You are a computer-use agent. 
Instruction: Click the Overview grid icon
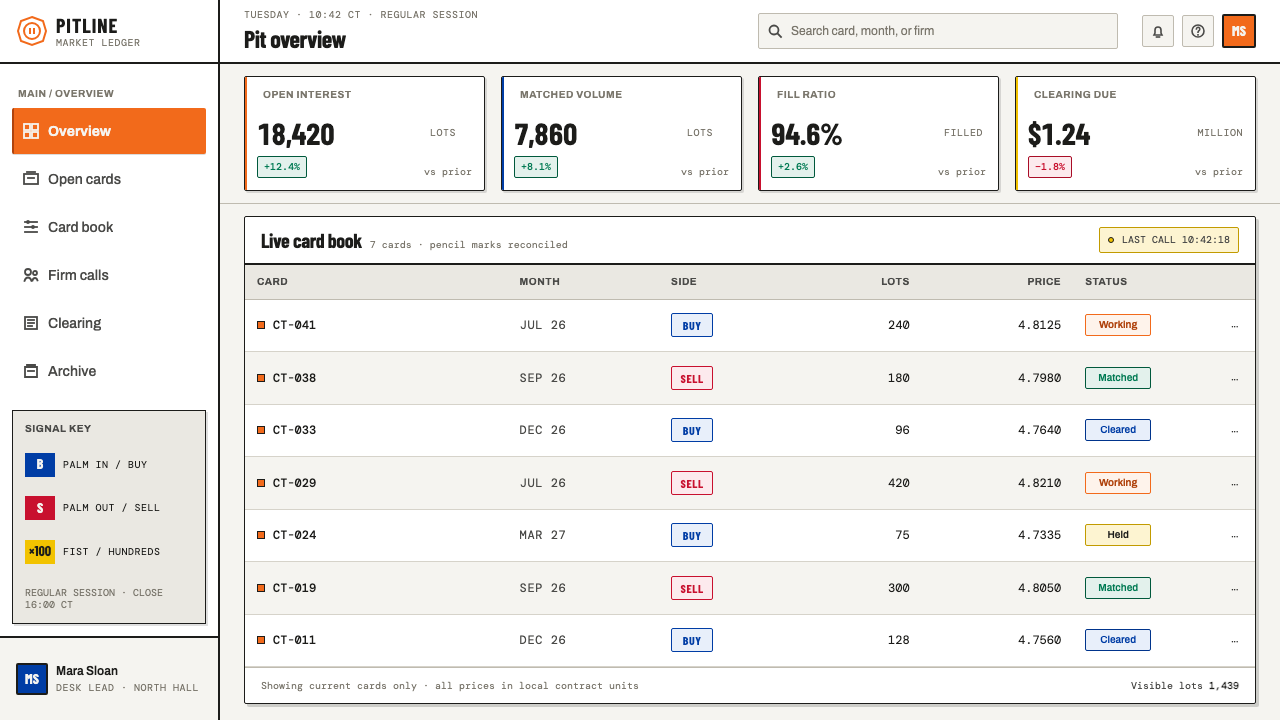coord(31,131)
